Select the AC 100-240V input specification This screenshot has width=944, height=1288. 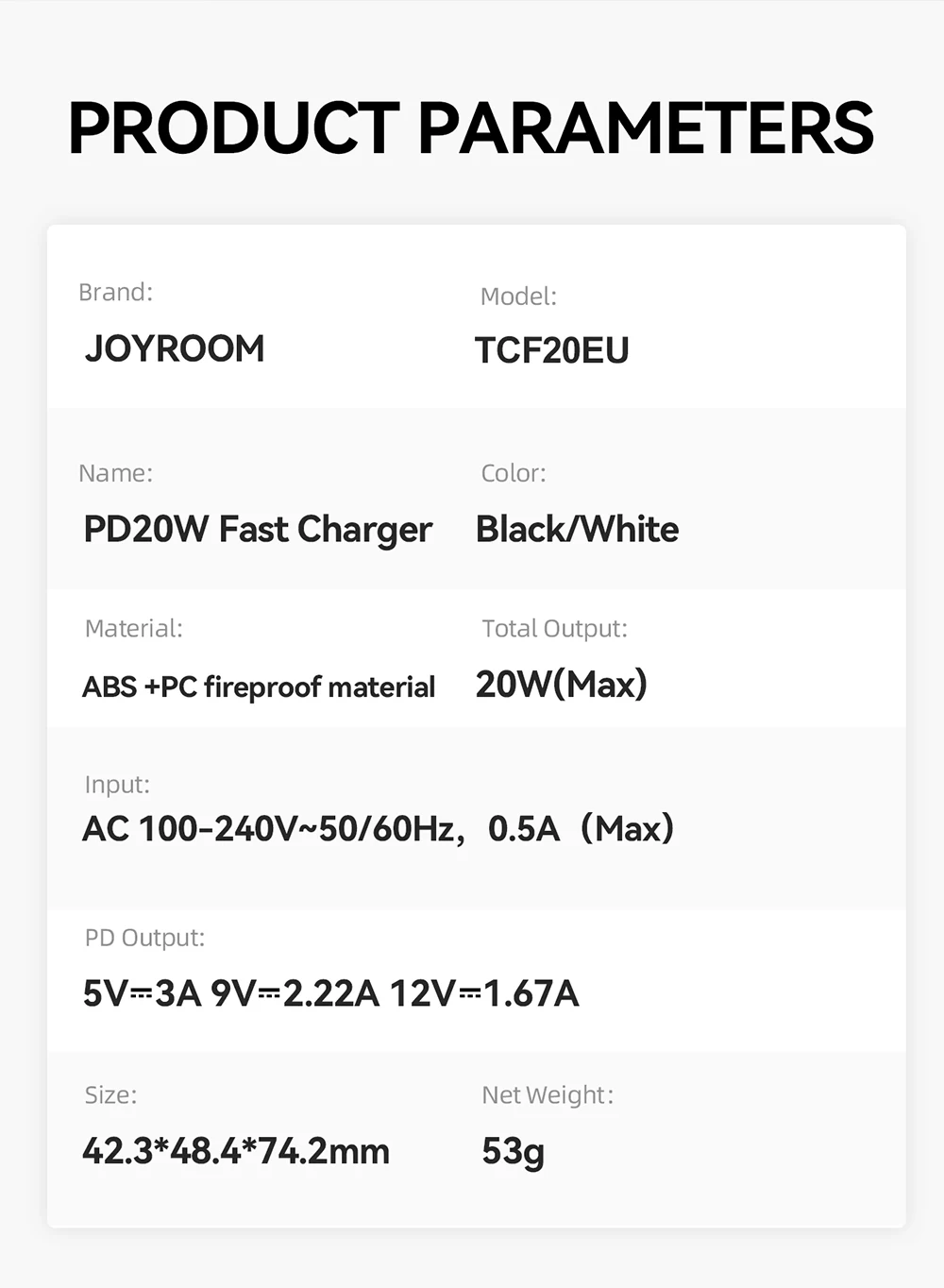(274, 828)
